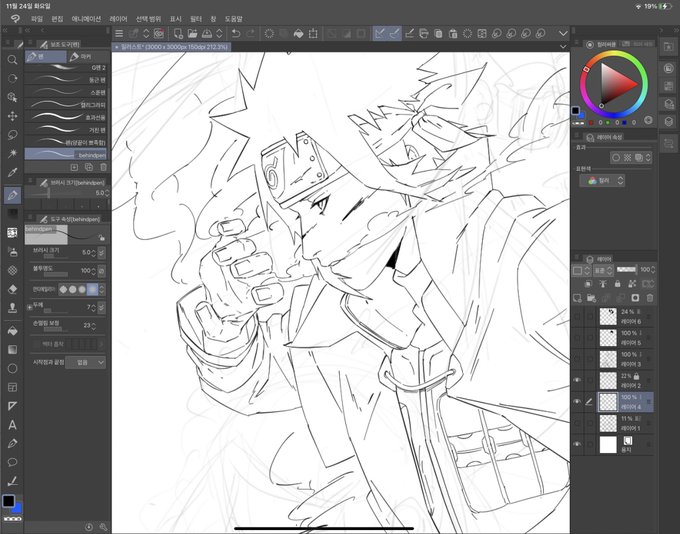Image resolution: width=680 pixels, height=534 pixels.
Task: Click black main color swatch in left toolbar
Action: (8, 501)
